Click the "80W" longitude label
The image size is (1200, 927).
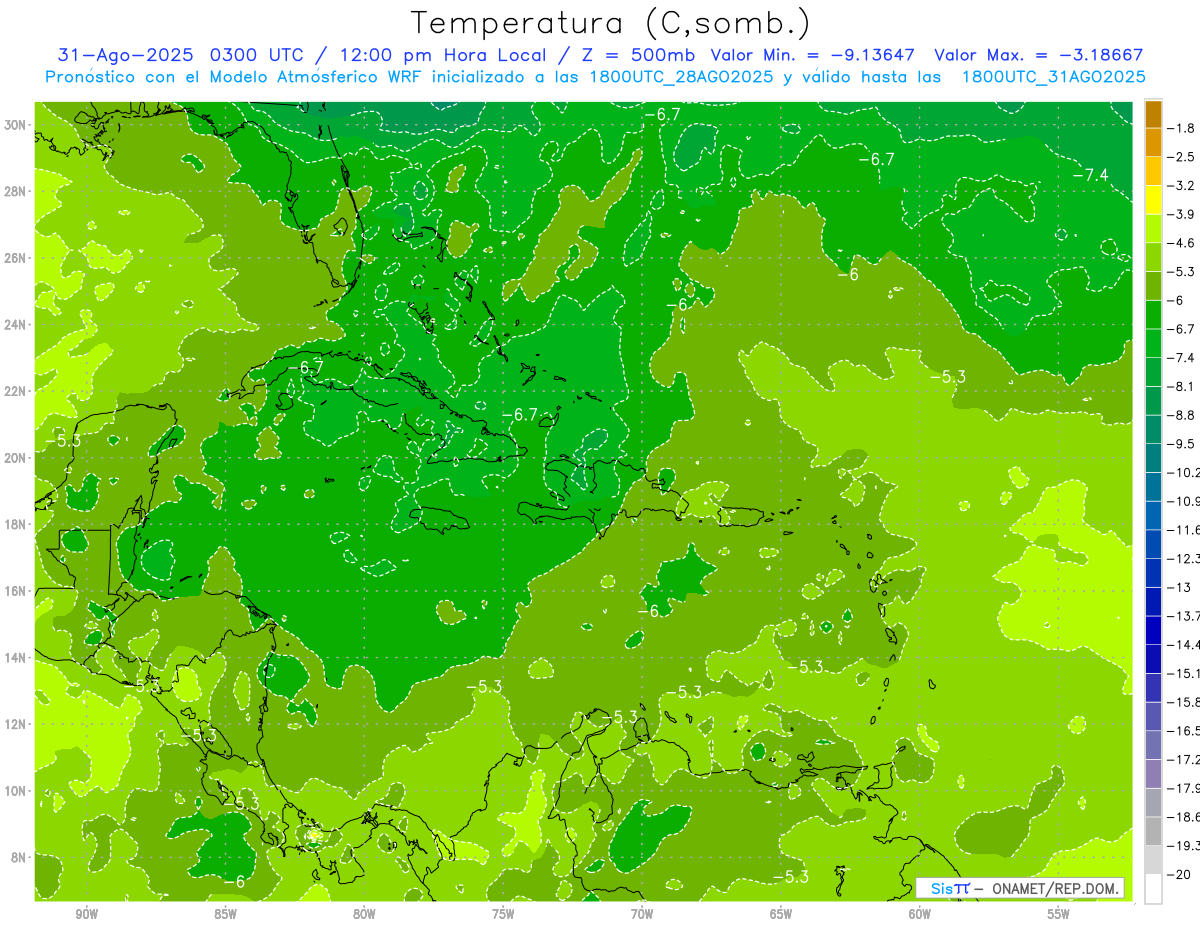point(364,915)
